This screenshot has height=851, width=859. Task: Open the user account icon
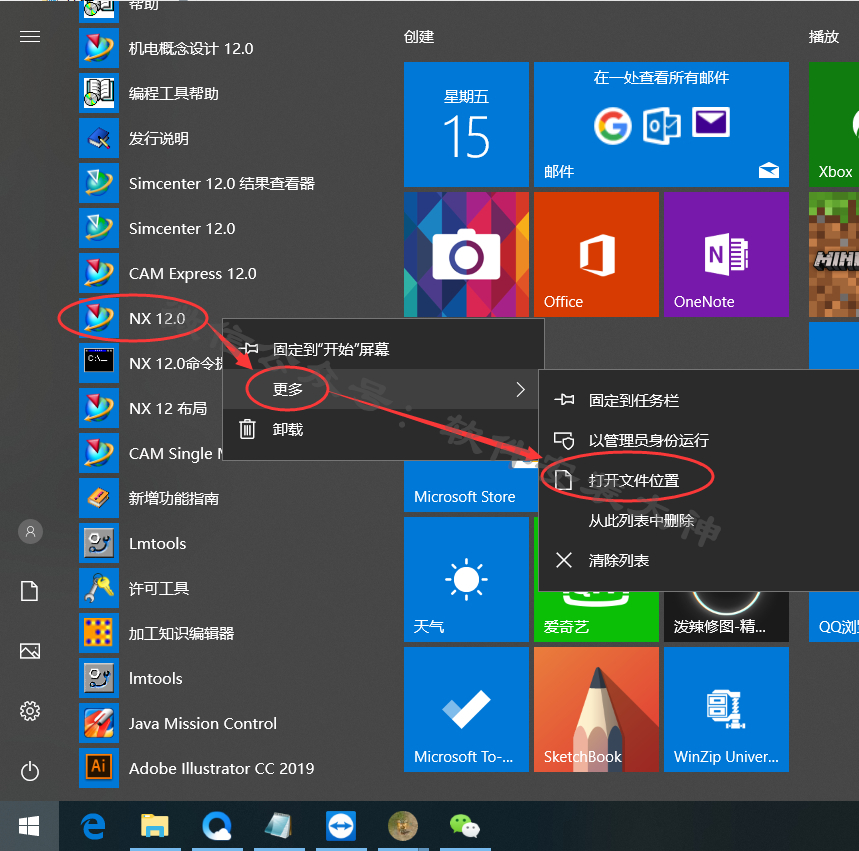click(x=30, y=531)
